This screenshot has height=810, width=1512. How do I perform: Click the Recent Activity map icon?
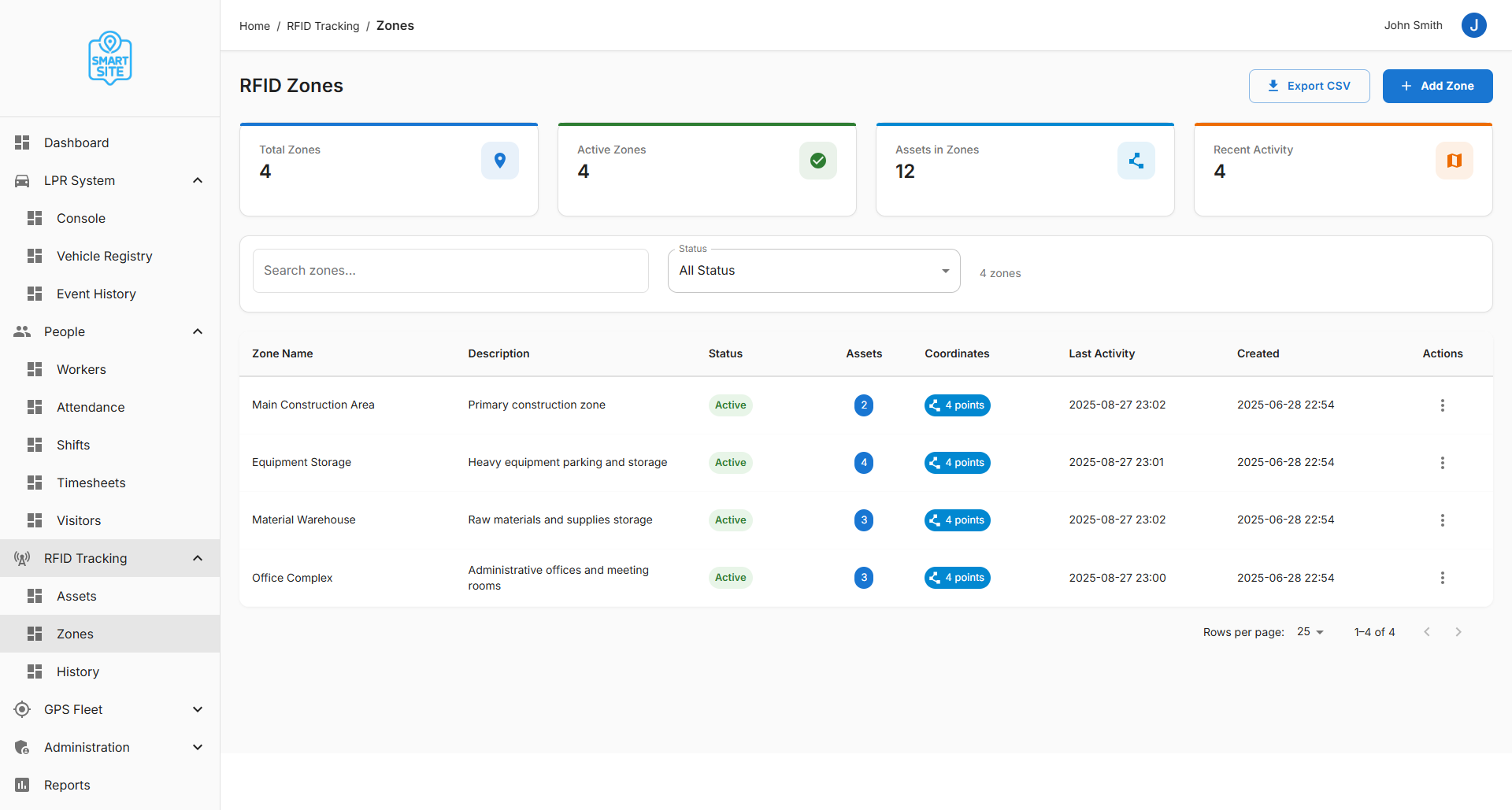pos(1454,161)
